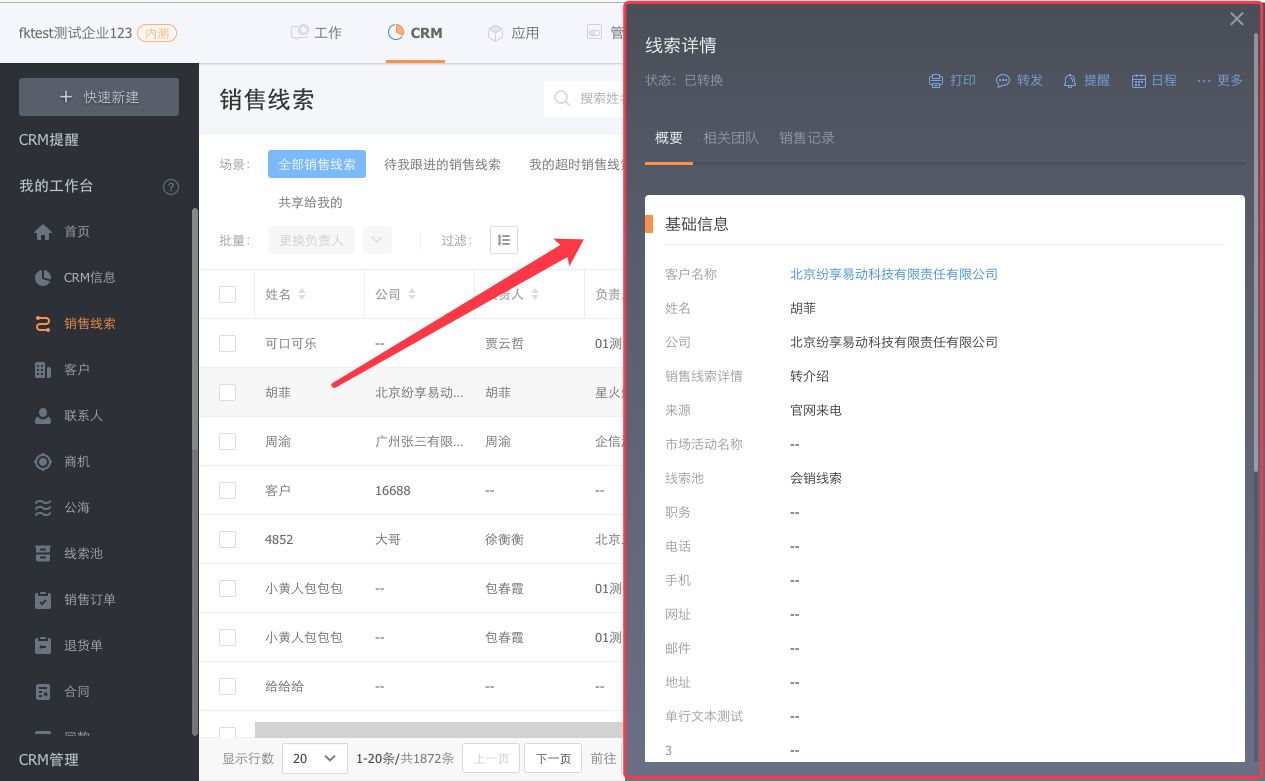This screenshot has height=781, width=1265.
Task: Open the 销售记录 tab
Action: [x=807, y=139]
